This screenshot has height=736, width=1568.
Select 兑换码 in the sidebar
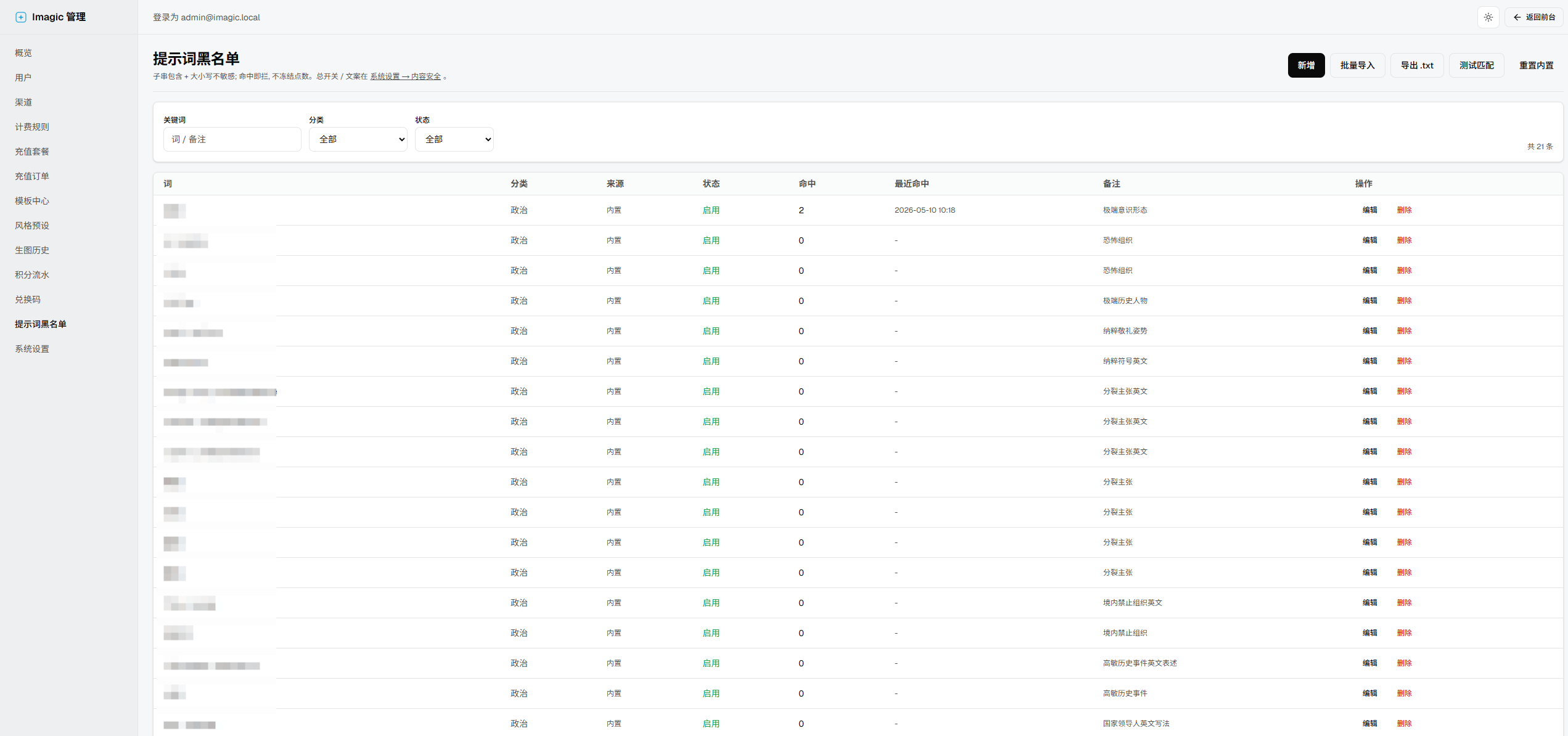click(28, 300)
